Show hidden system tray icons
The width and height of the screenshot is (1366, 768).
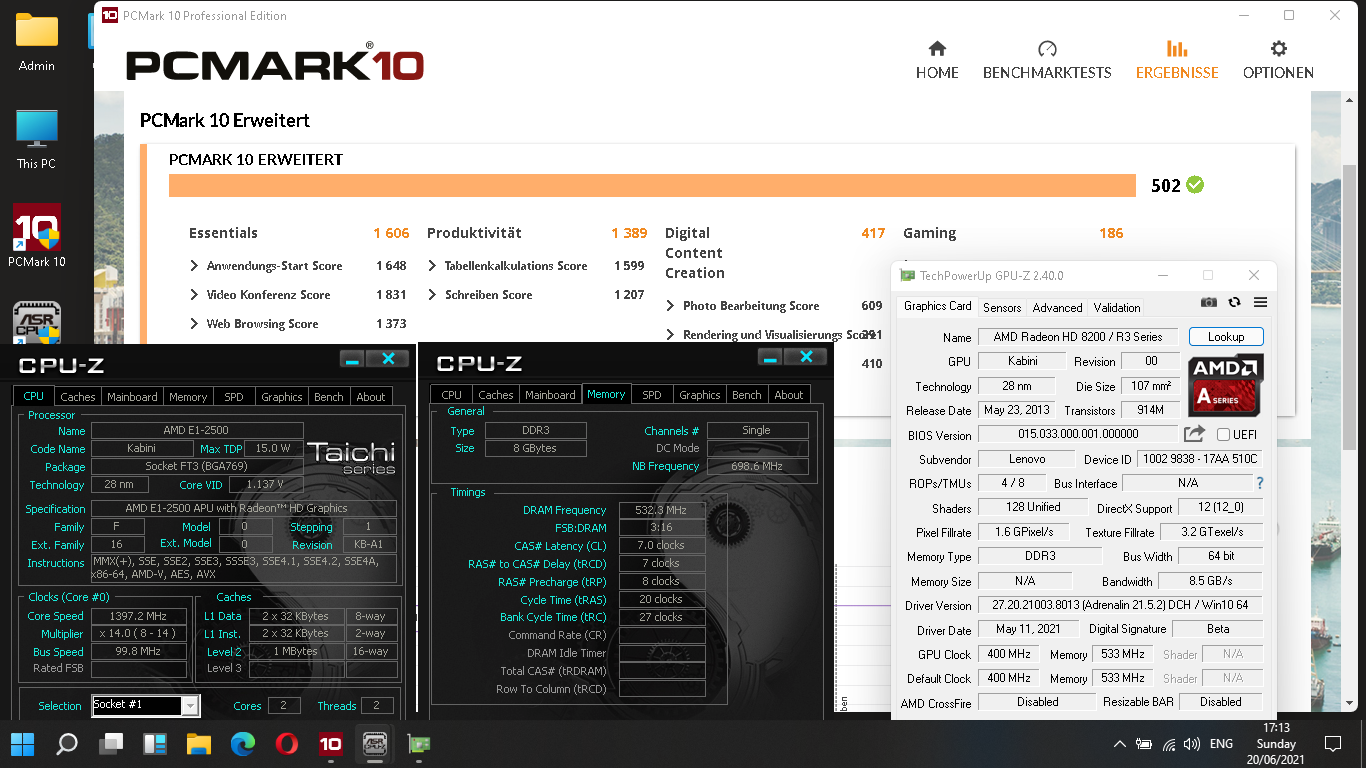click(1120, 744)
